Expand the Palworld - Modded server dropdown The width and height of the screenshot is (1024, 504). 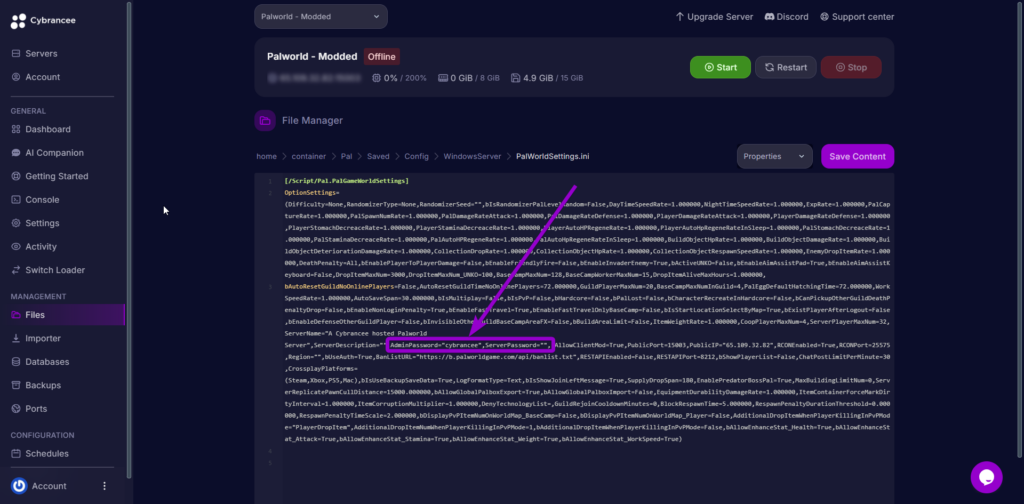320,17
